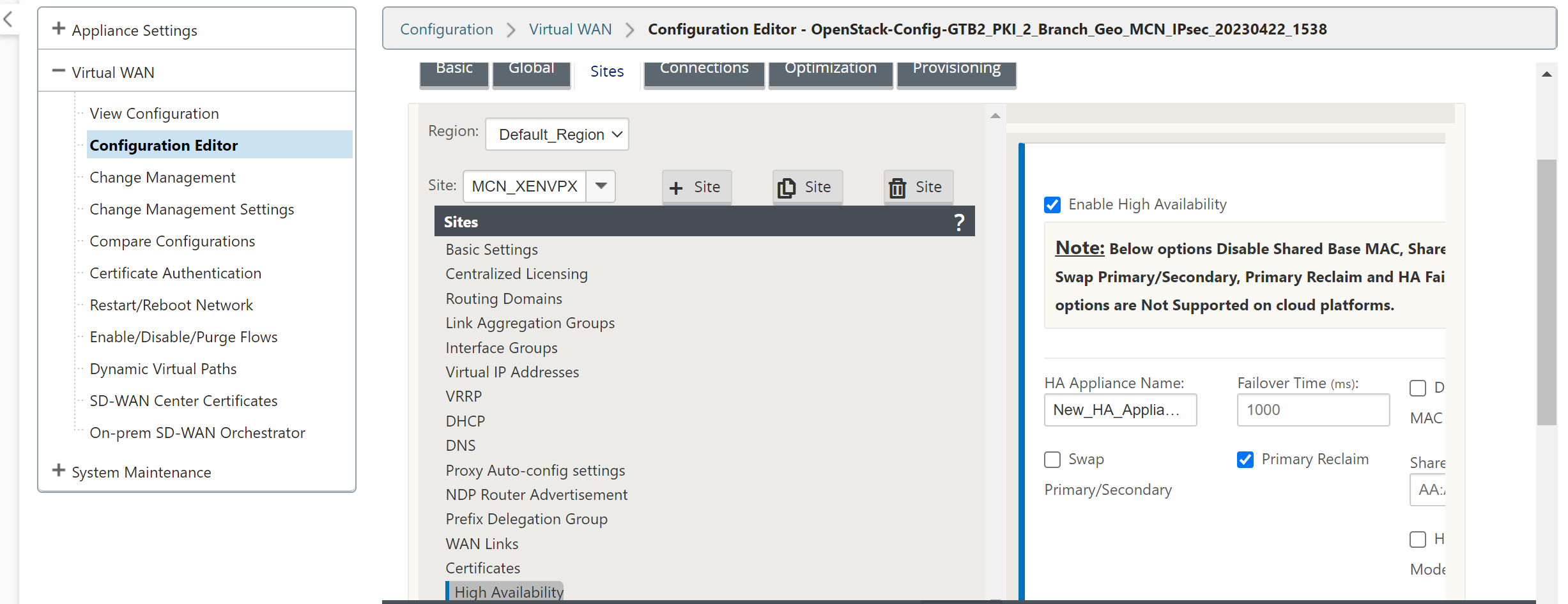
Task: Click the add Site plus icon
Action: point(676,188)
